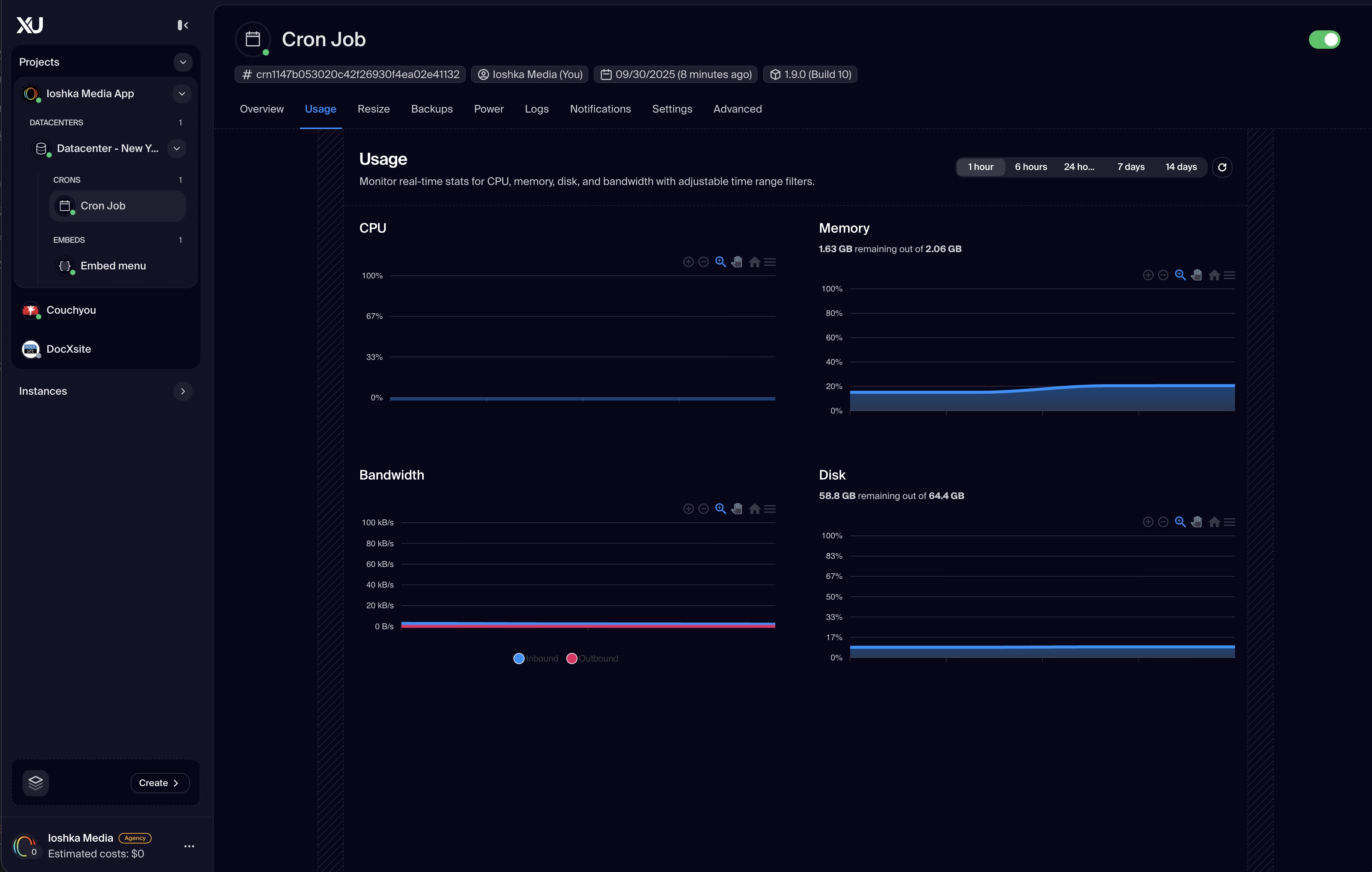This screenshot has width=1372, height=872.
Task: Open the Disk chart hamburger menu
Action: pyautogui.click(x=1229, y=522)
